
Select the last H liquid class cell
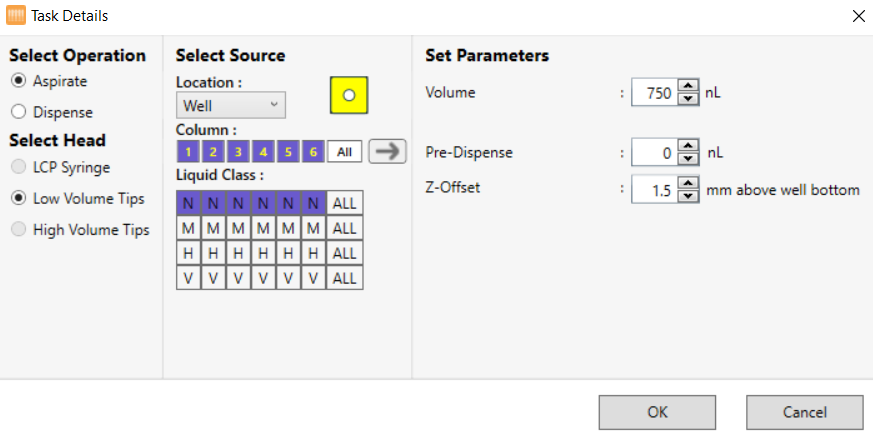coord(313,253)
